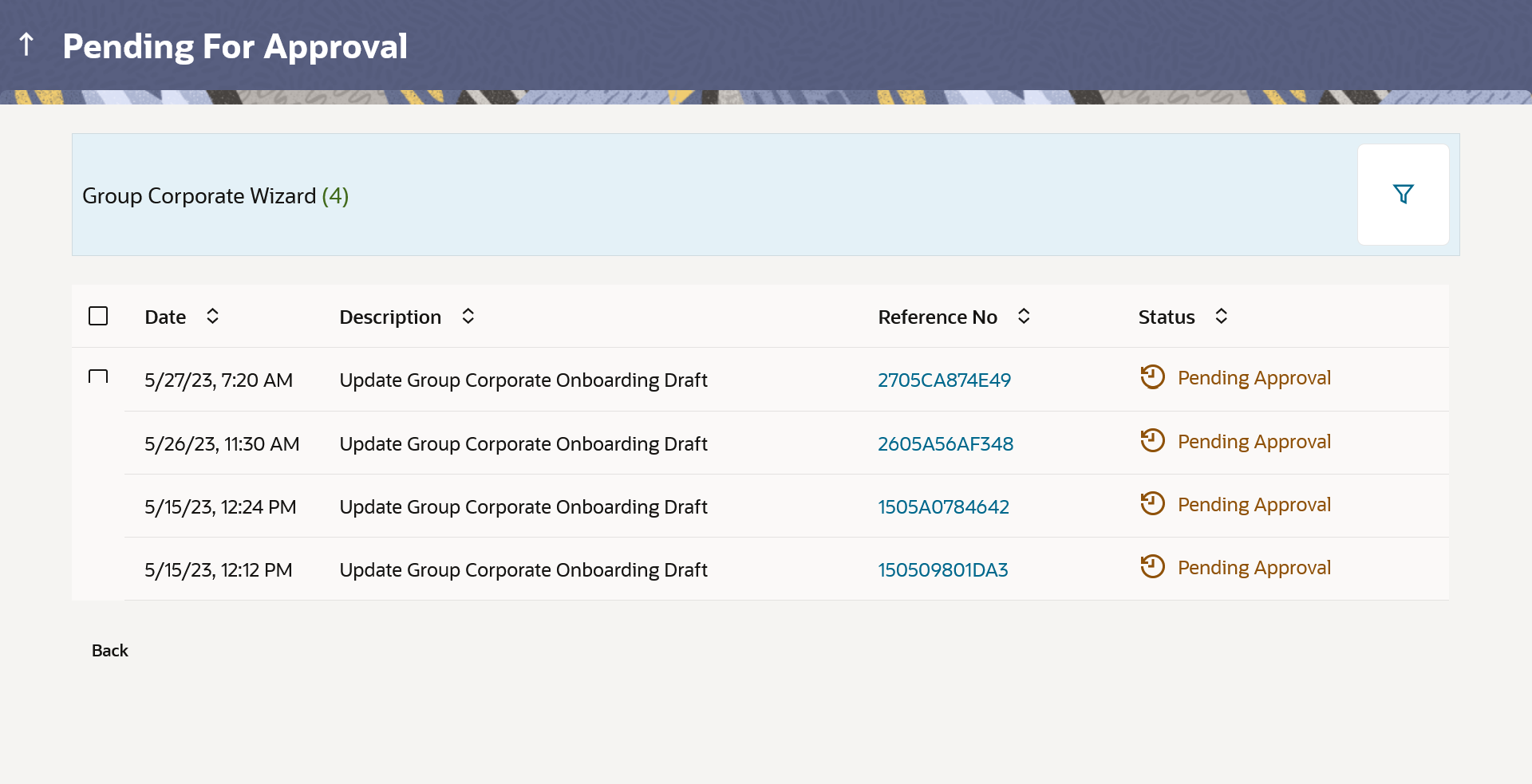
Task: Click pending clock icon for 2705CA874E49
Action: (1152, 377)
